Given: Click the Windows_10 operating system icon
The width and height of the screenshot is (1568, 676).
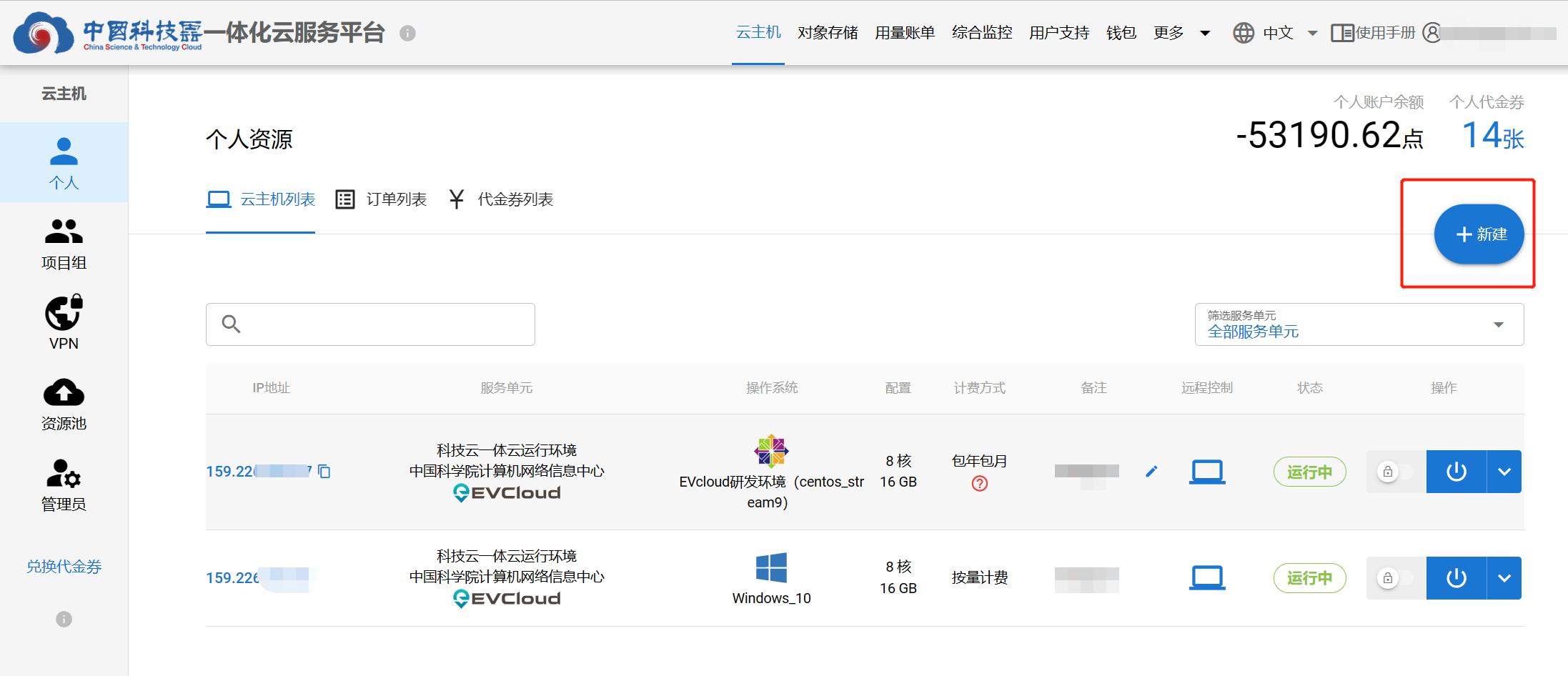Looking at the screenshot, I should pos(771,568).
